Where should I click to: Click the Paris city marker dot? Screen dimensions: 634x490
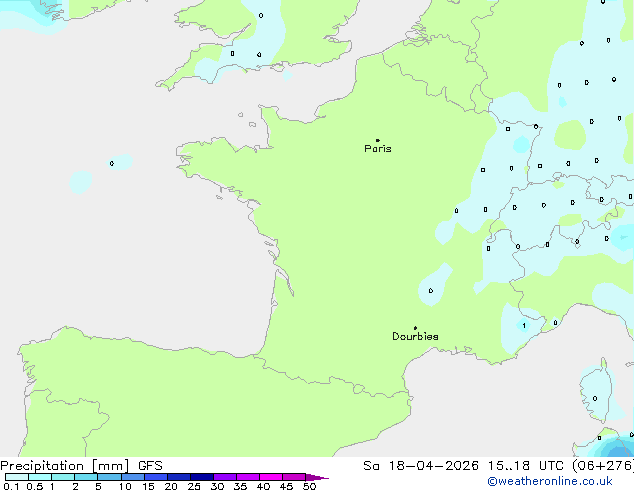point(377,141)
